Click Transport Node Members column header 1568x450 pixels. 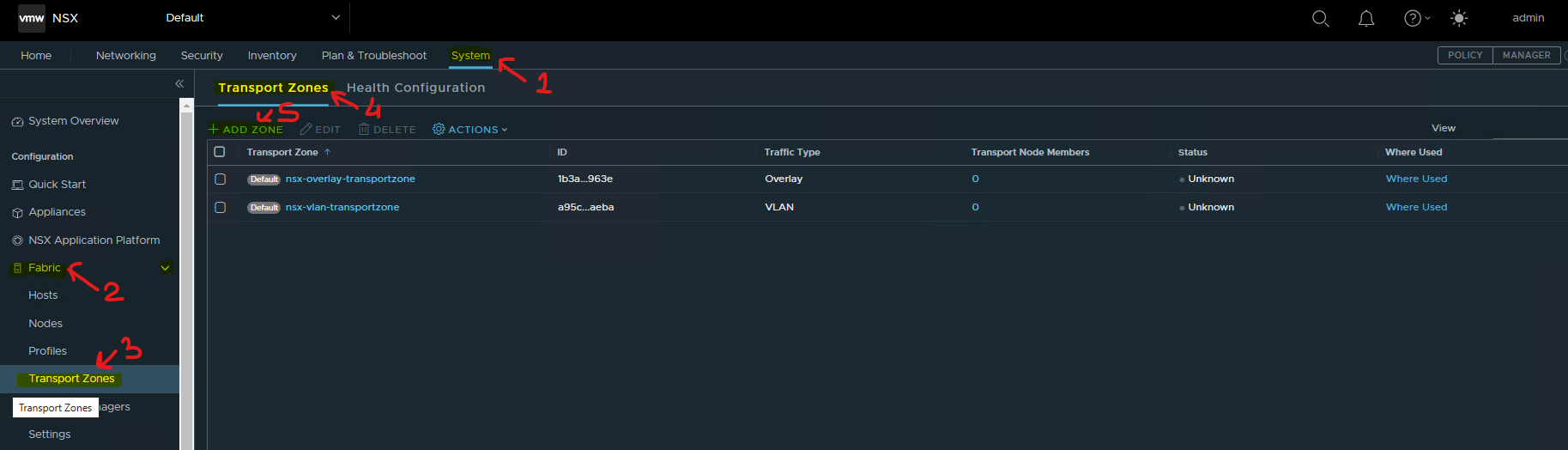coord(1030,152)
